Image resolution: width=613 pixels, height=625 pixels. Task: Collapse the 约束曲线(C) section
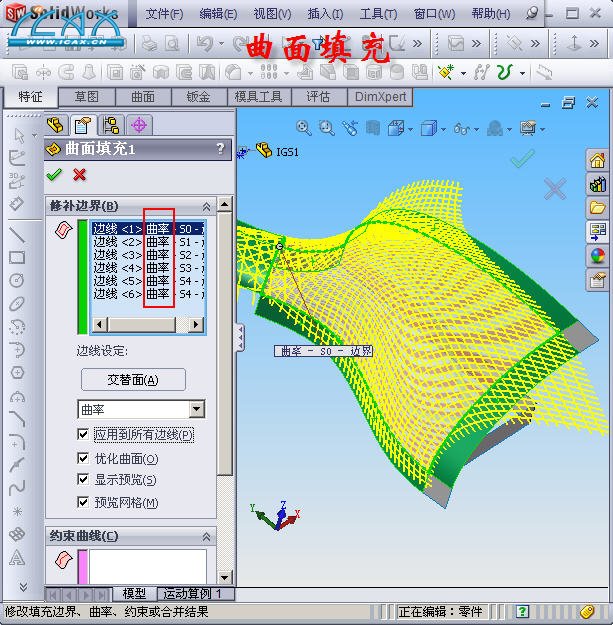click(206, 537)
